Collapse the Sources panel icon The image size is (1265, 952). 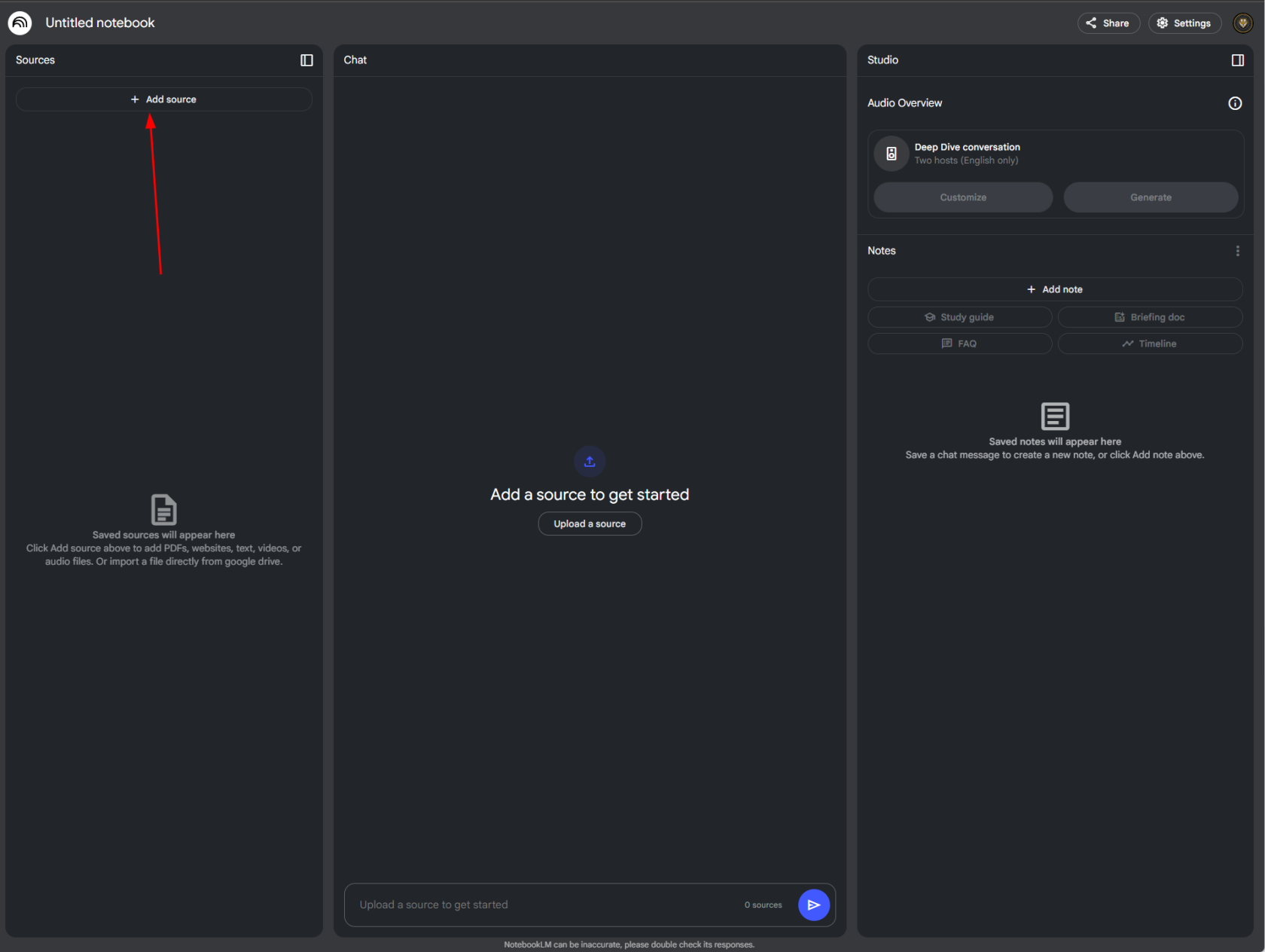(x=306, y=60)
